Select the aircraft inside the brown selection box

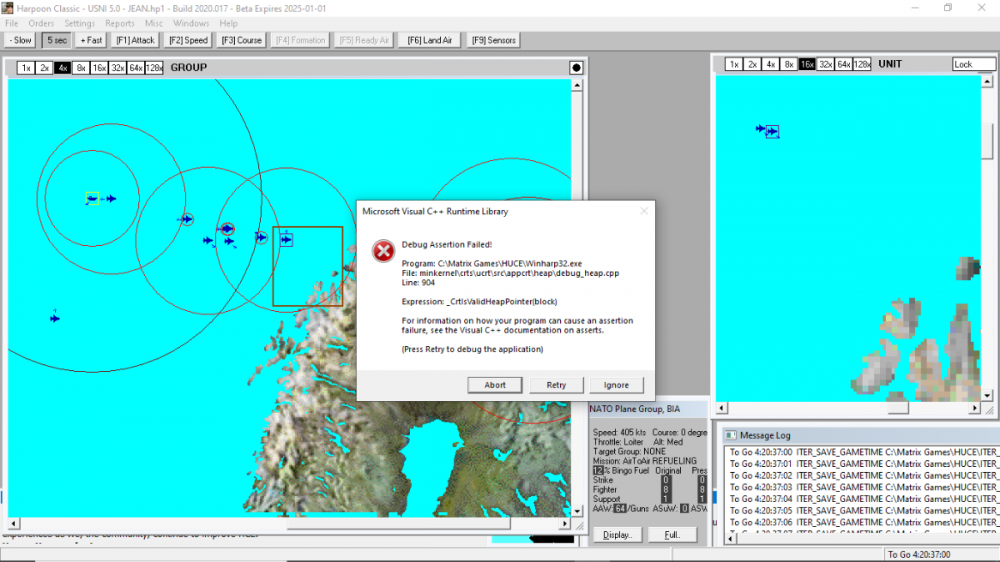(x=286, y=240)
